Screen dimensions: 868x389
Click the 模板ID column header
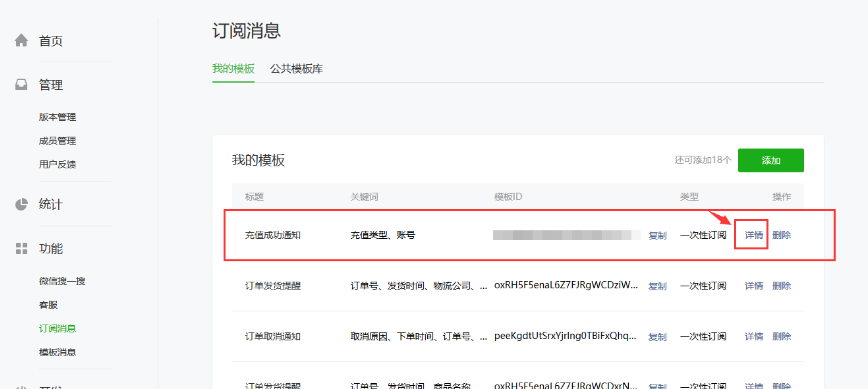click(x=508, y=197)
